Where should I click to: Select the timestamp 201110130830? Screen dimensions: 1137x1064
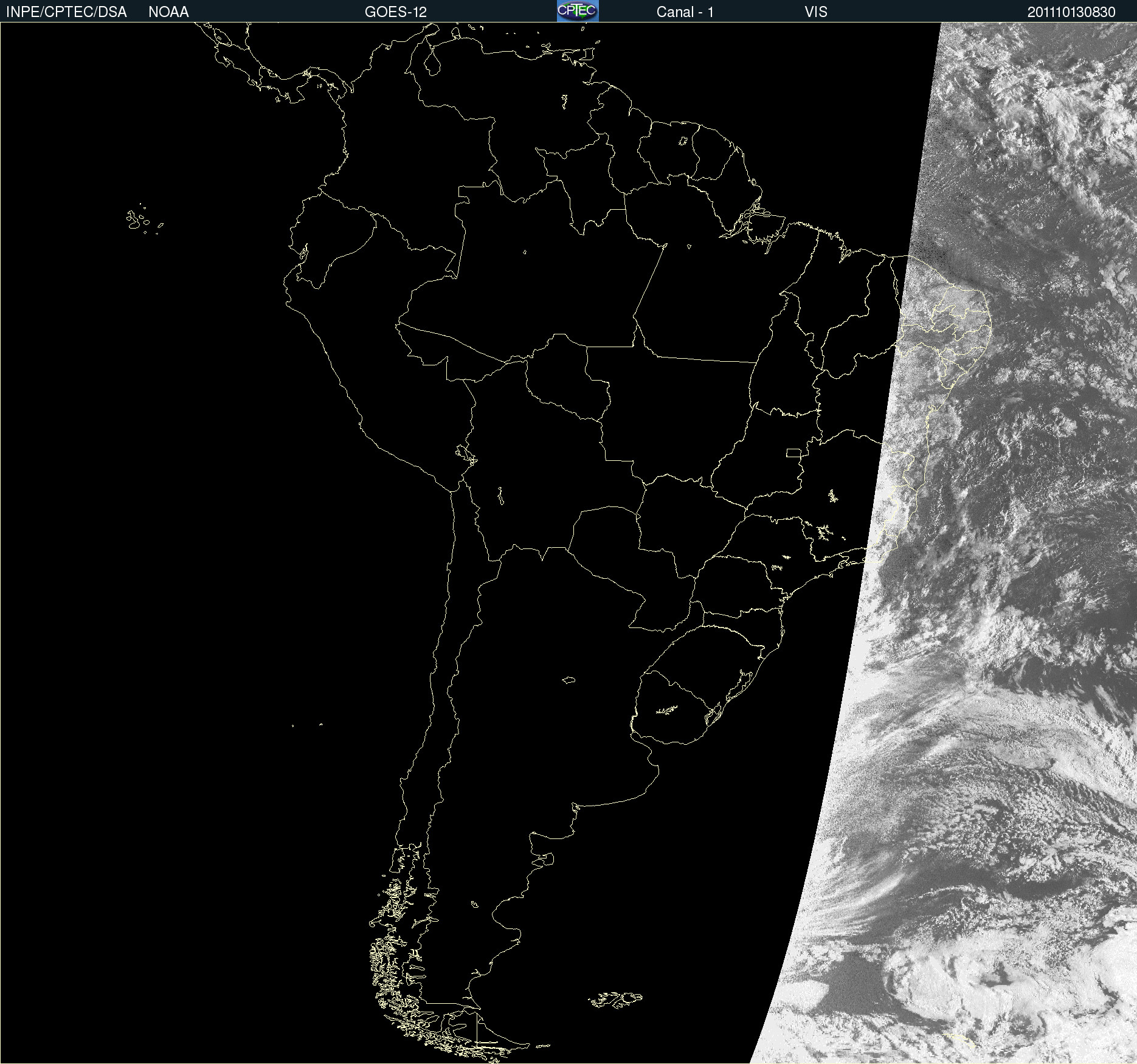[1071, 12]
